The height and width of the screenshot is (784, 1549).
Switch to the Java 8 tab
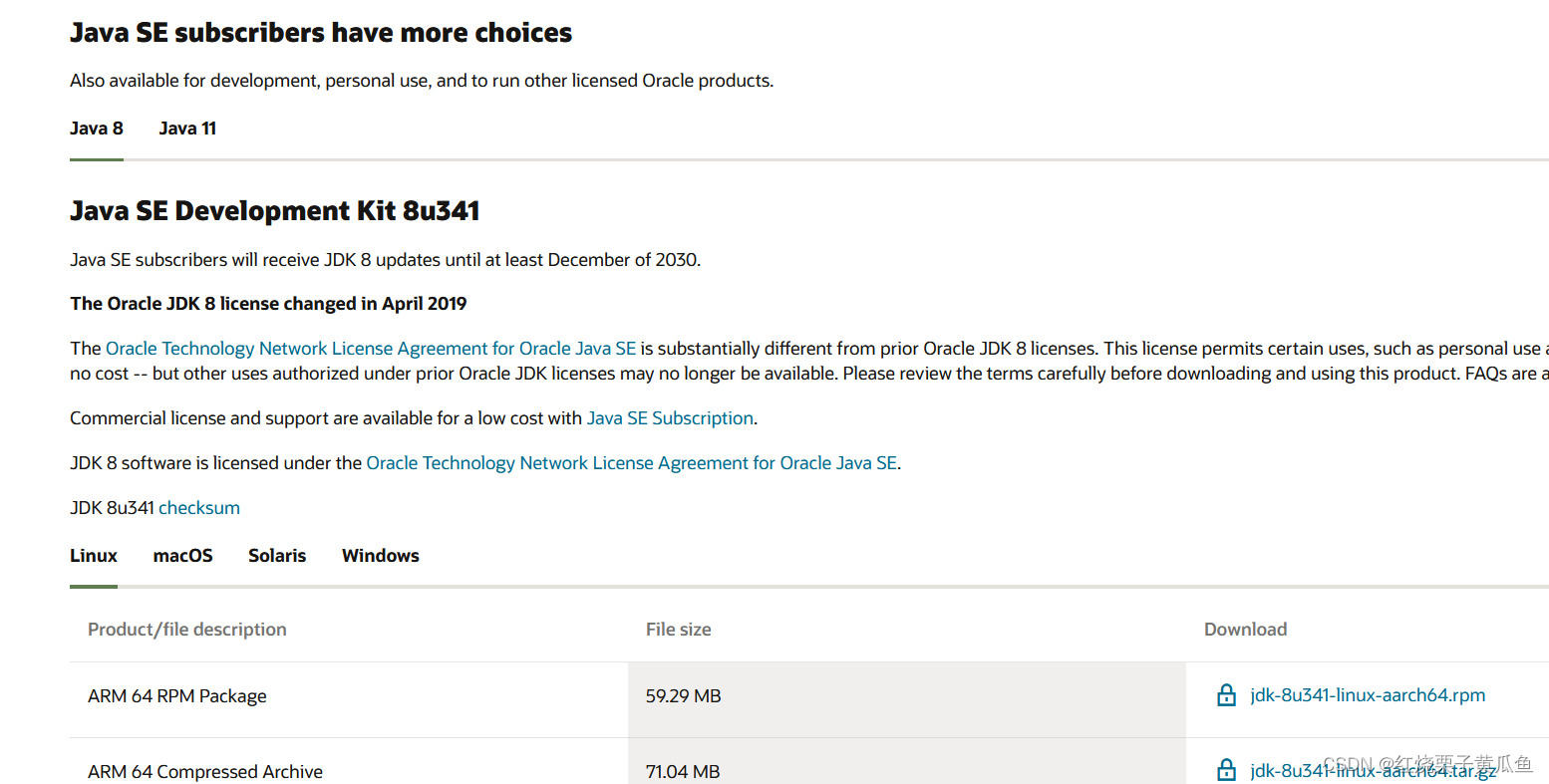(x=97, y=129)
